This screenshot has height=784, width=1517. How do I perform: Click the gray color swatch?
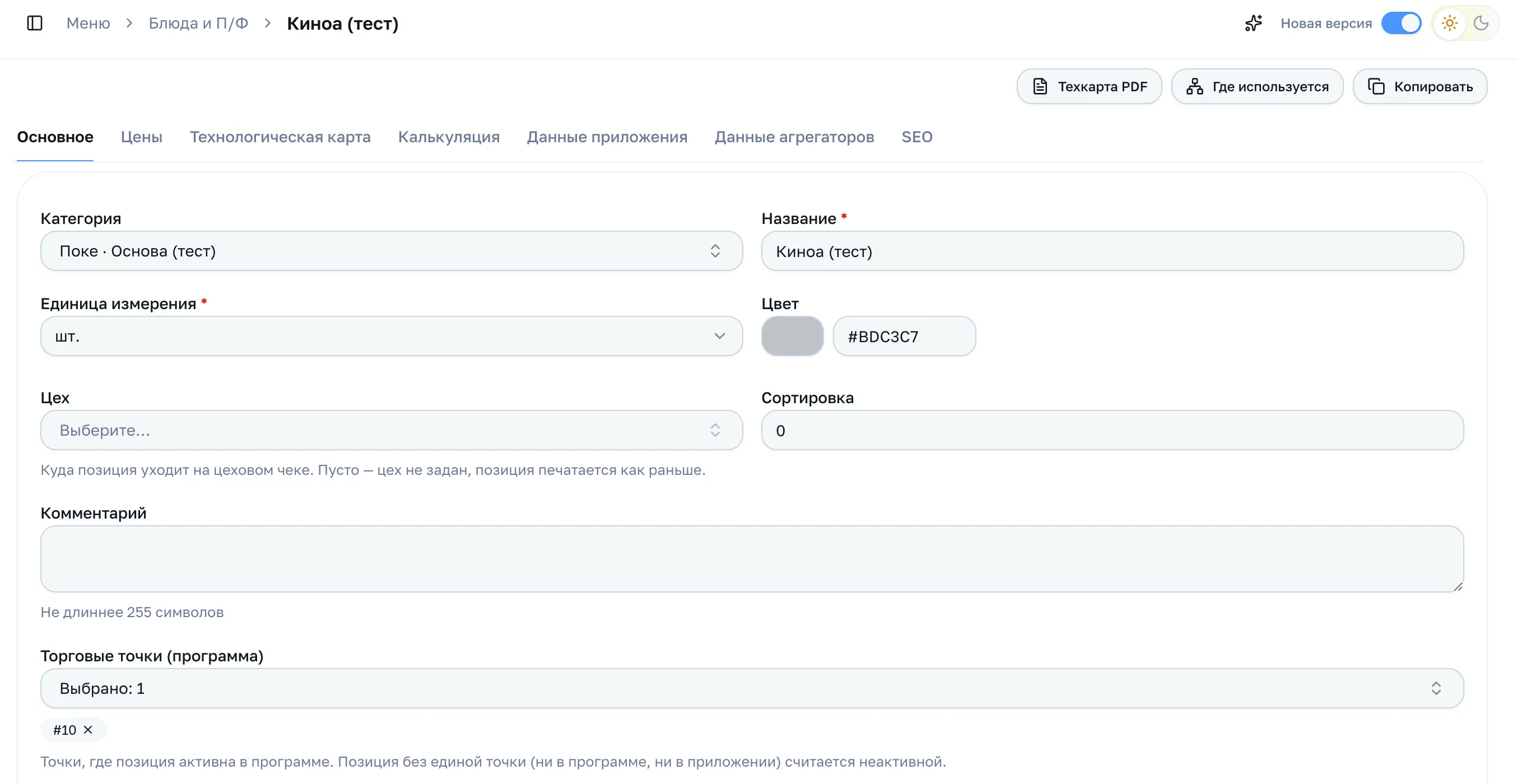pyautogui.click(x=792, y=336)
